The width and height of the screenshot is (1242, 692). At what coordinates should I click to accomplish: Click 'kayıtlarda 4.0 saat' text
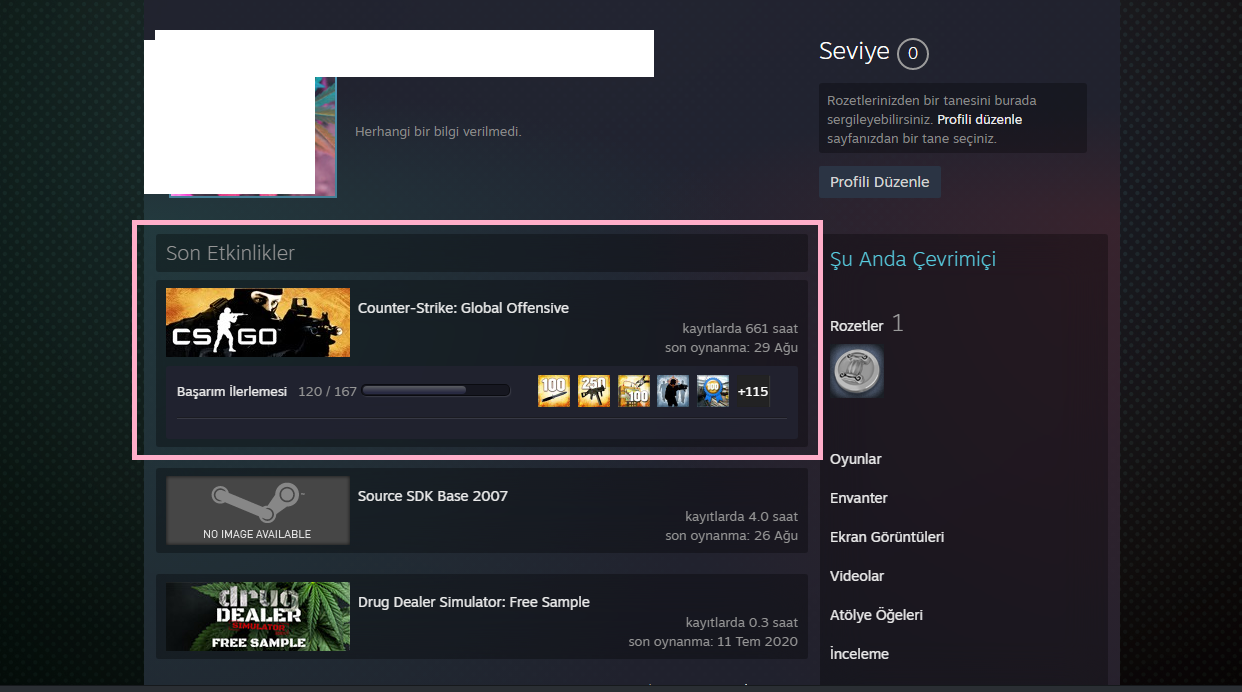pos(742,516)
